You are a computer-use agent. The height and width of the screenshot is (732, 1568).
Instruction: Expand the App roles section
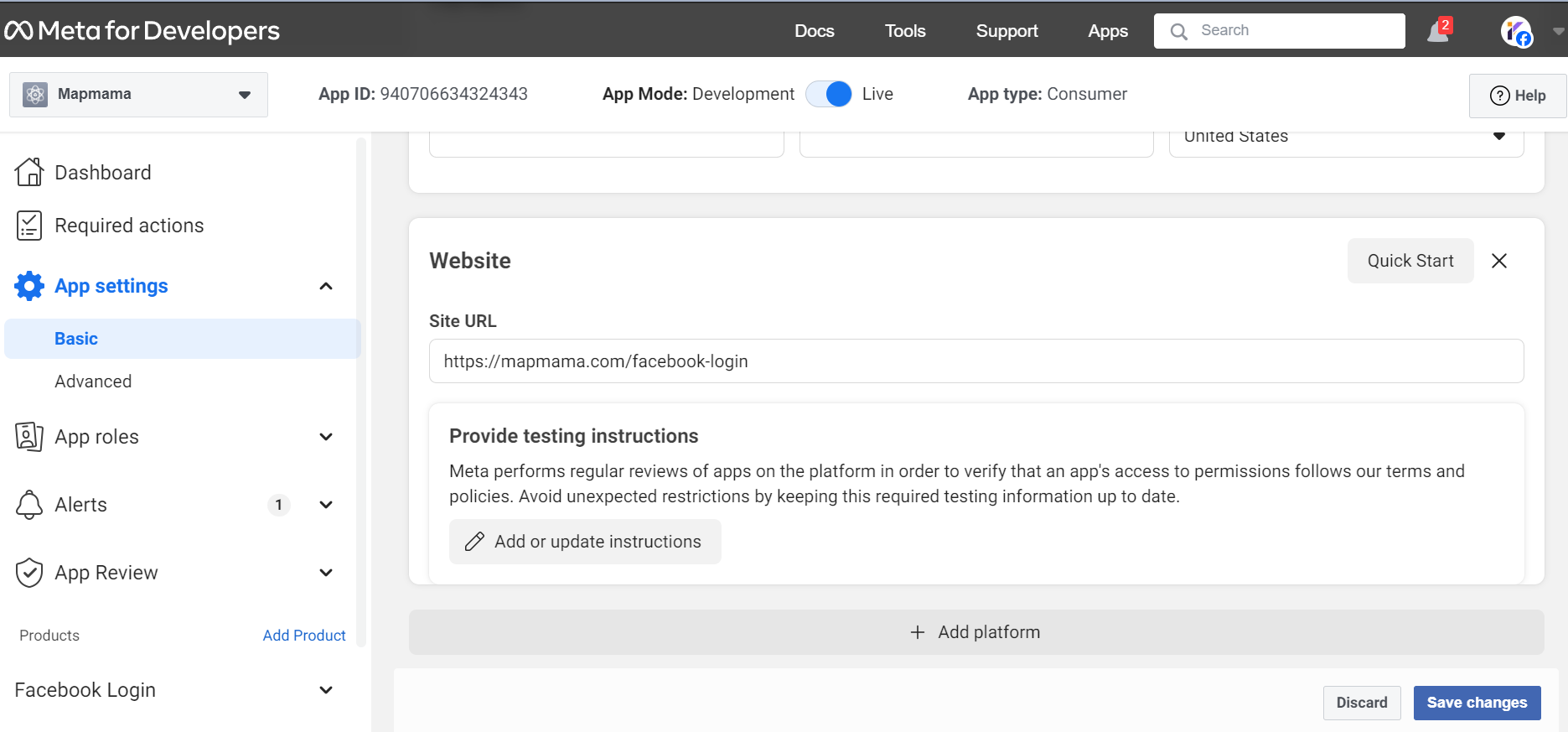326,437
